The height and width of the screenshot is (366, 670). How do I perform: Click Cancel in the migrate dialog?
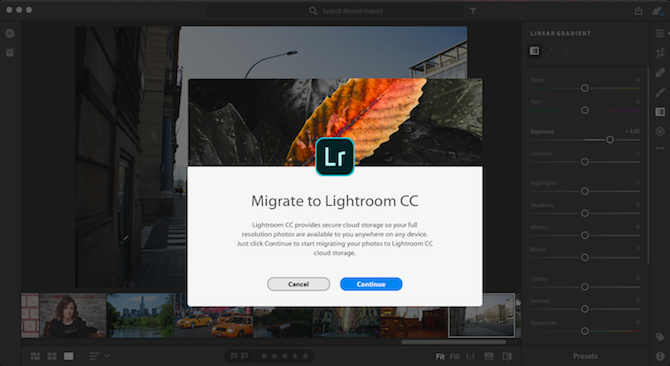coord(298,284)
